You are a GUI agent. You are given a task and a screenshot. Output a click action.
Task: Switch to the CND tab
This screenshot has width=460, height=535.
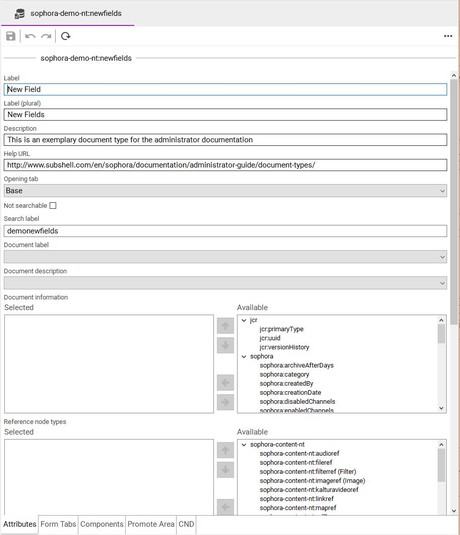tap(186, 524)
